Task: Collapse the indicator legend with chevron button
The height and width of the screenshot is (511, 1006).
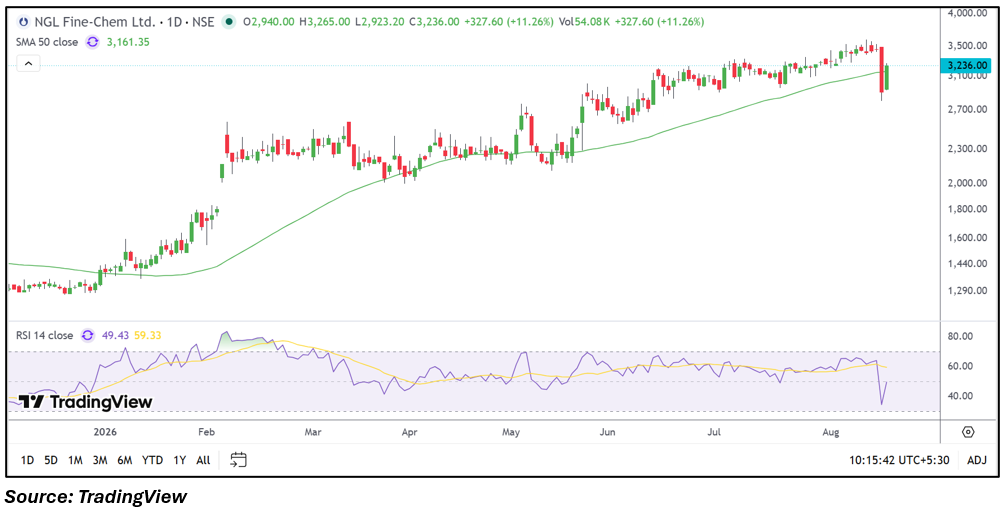Action: click(x=29, y=64)
